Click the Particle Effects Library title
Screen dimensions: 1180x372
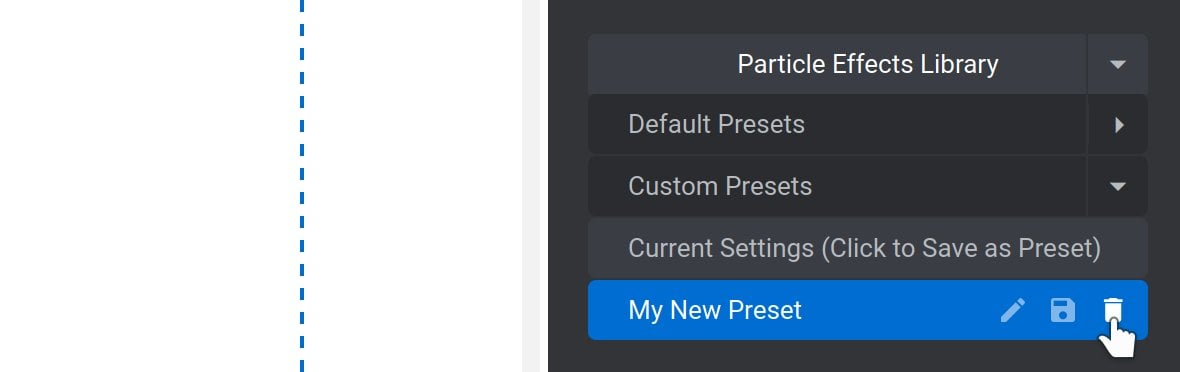click(x=868, y=64)
